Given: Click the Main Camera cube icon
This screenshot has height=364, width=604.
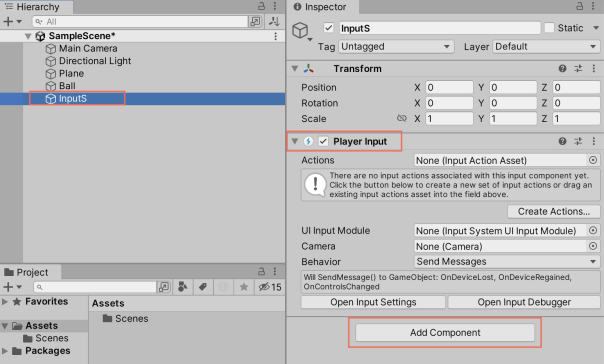Looking at the screenshot, I should (x=50, y=49).
